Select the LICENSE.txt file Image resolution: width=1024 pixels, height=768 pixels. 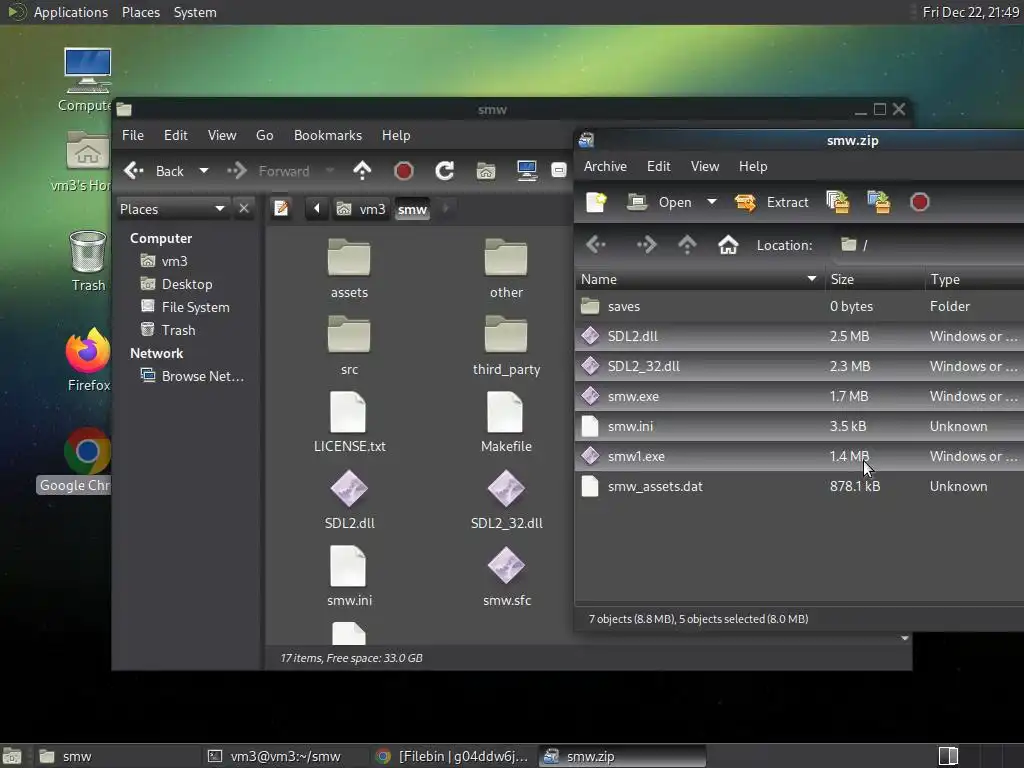coord(349,423)
